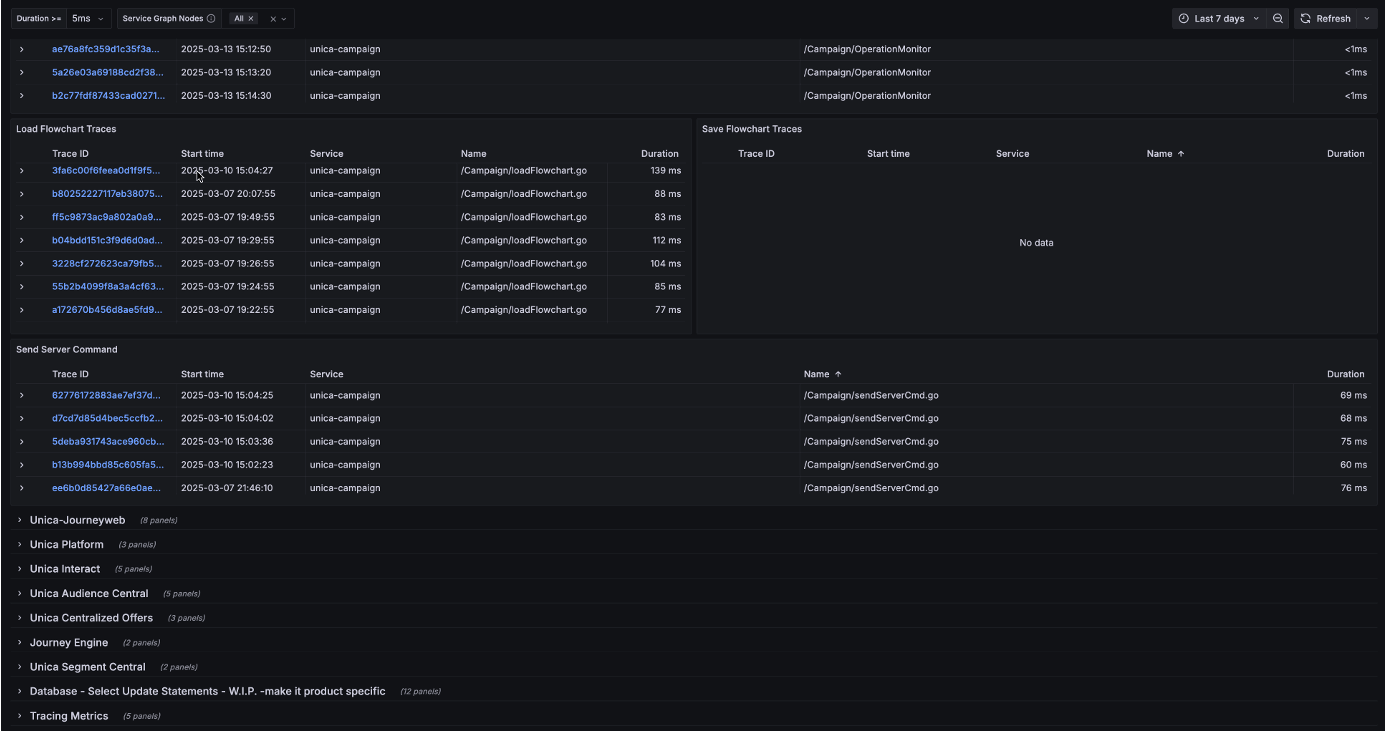Sort Load Flowchart Traces by Start time
This screenshot has height=732, width=1386.
coord(202,154)
